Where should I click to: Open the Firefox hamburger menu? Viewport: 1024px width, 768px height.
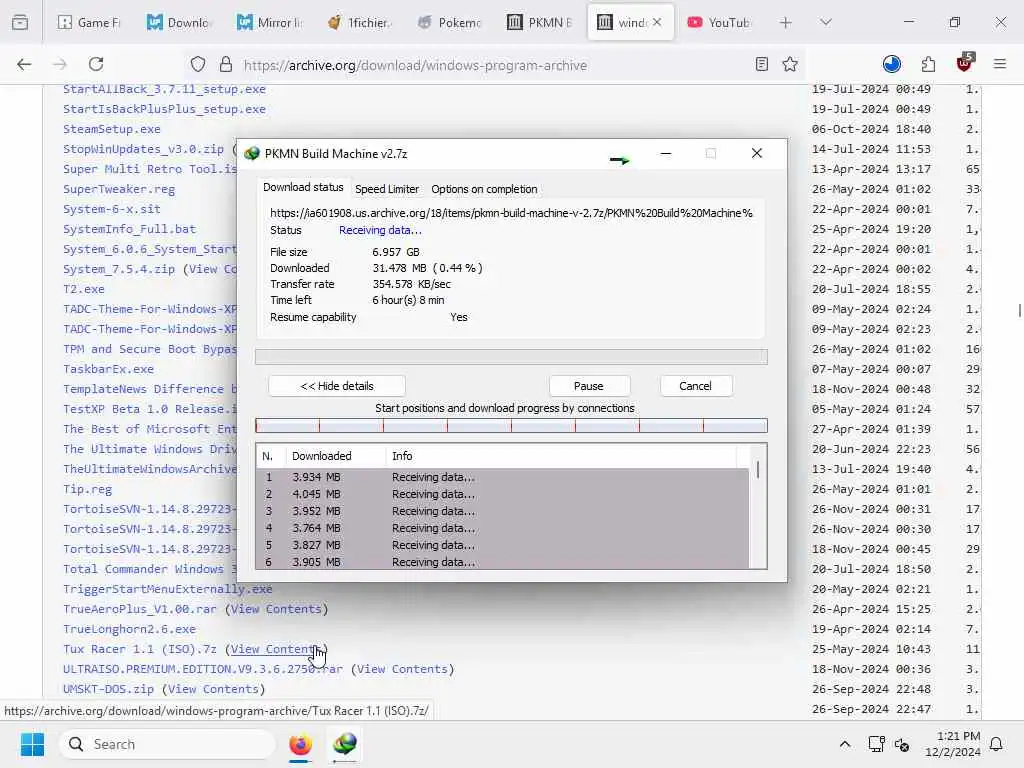pyautogui.click(x=1000, y=64)
